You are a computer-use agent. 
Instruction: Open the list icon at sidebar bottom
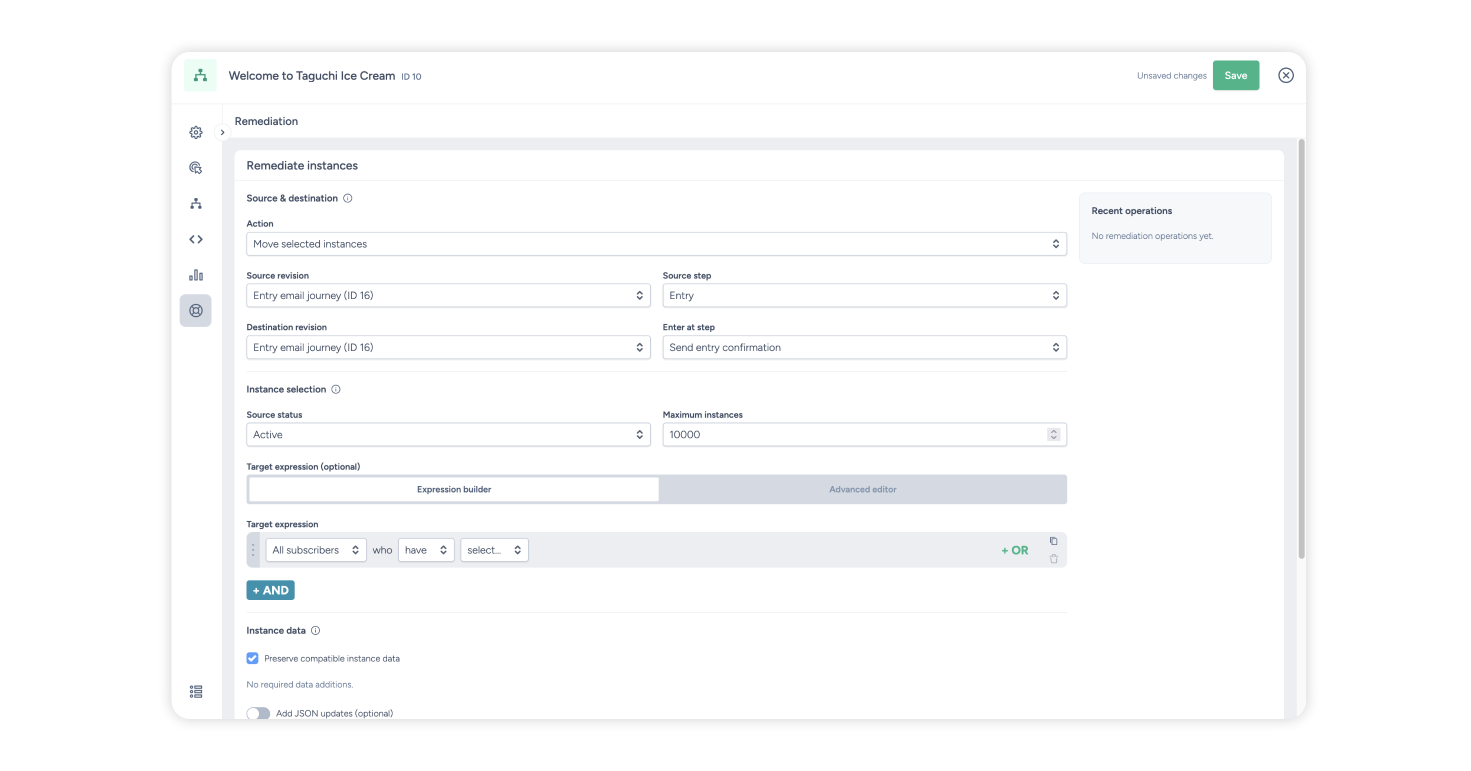click(196, 691)
